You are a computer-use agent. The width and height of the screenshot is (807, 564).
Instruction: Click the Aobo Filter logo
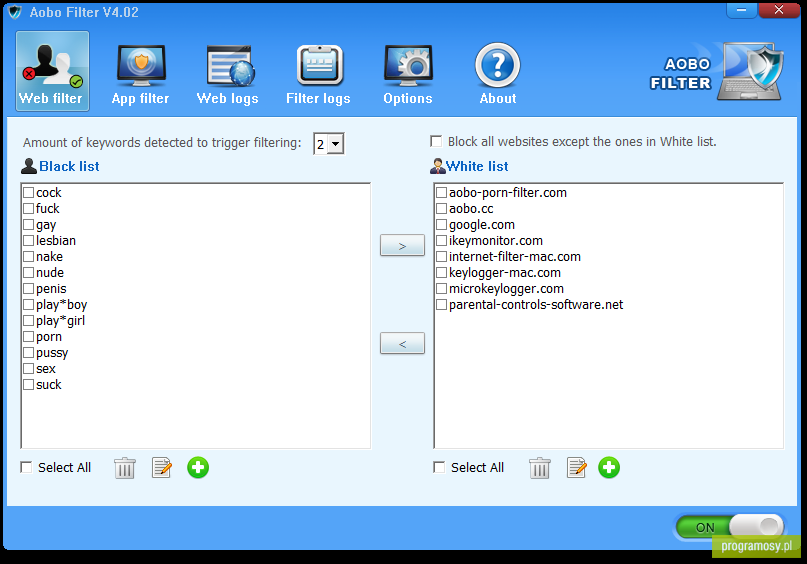716,72
